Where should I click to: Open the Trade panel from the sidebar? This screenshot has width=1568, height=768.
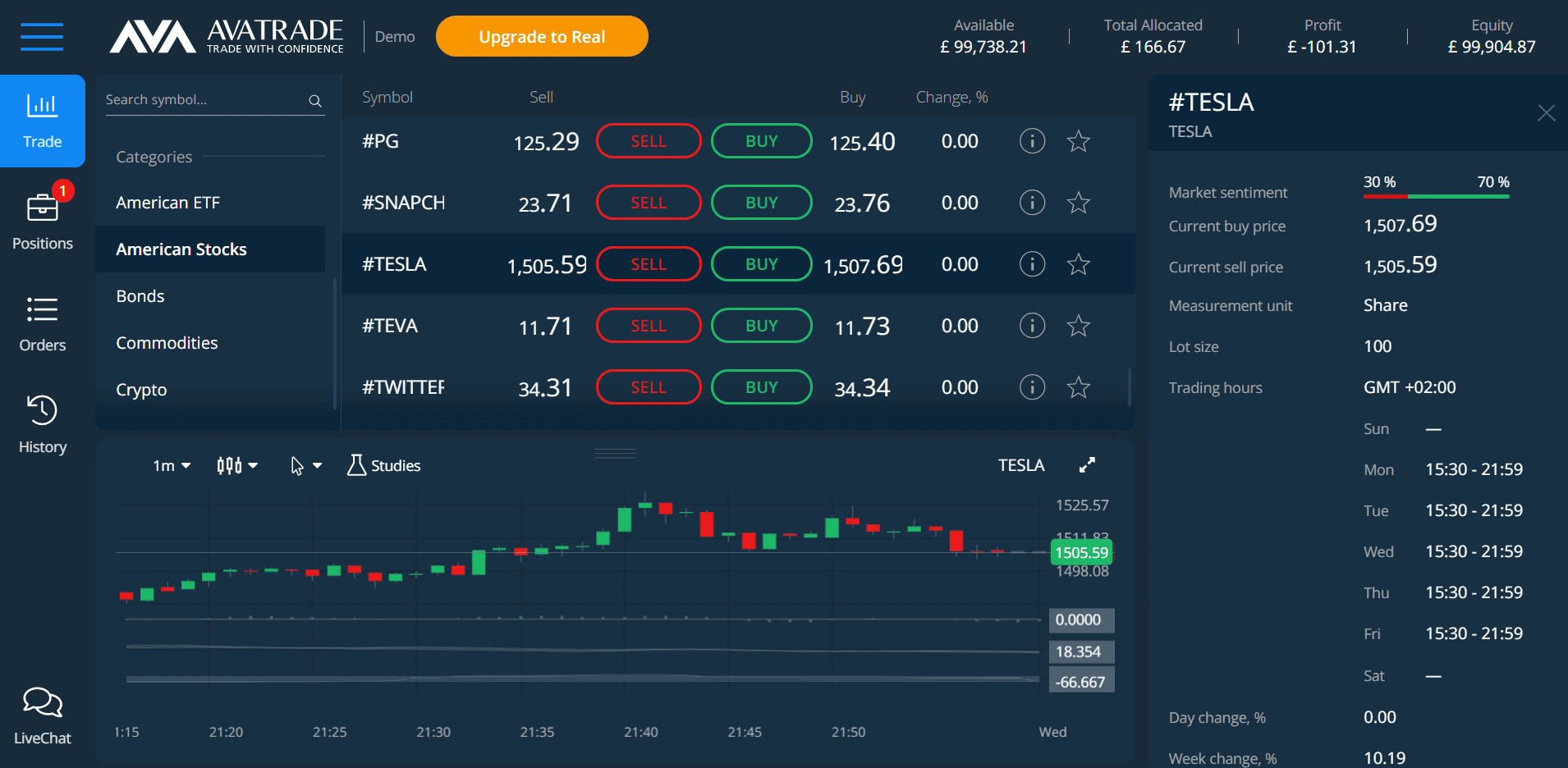coord(42,121)
